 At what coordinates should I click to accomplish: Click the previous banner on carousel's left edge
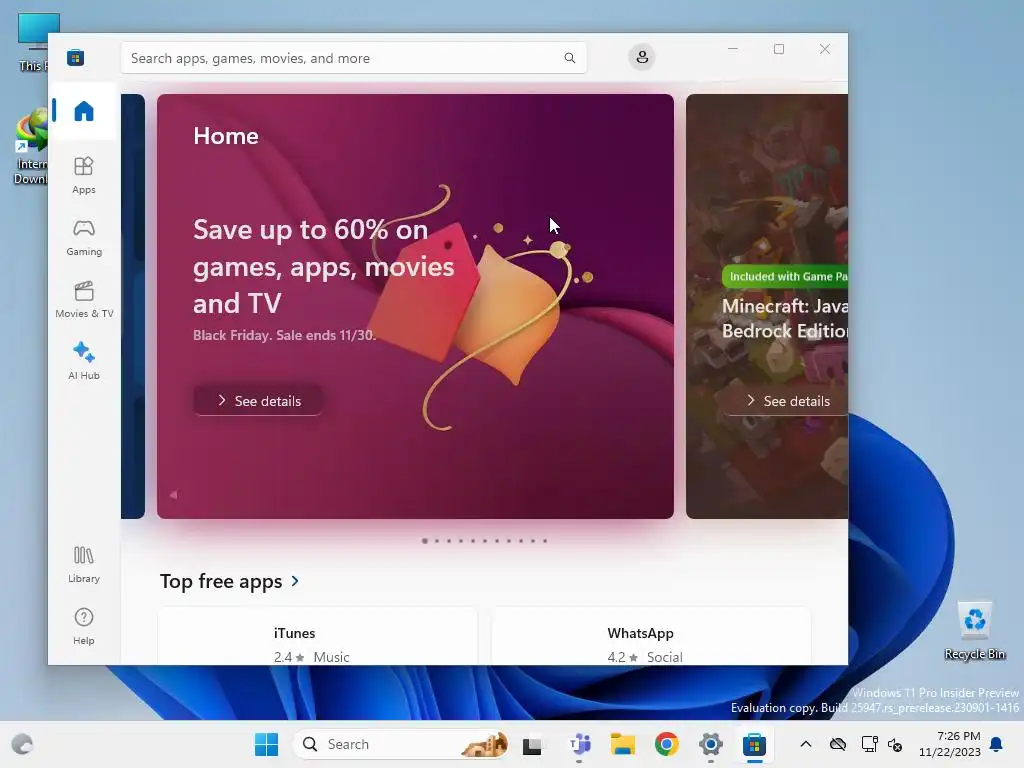click(x=133, y=306)
